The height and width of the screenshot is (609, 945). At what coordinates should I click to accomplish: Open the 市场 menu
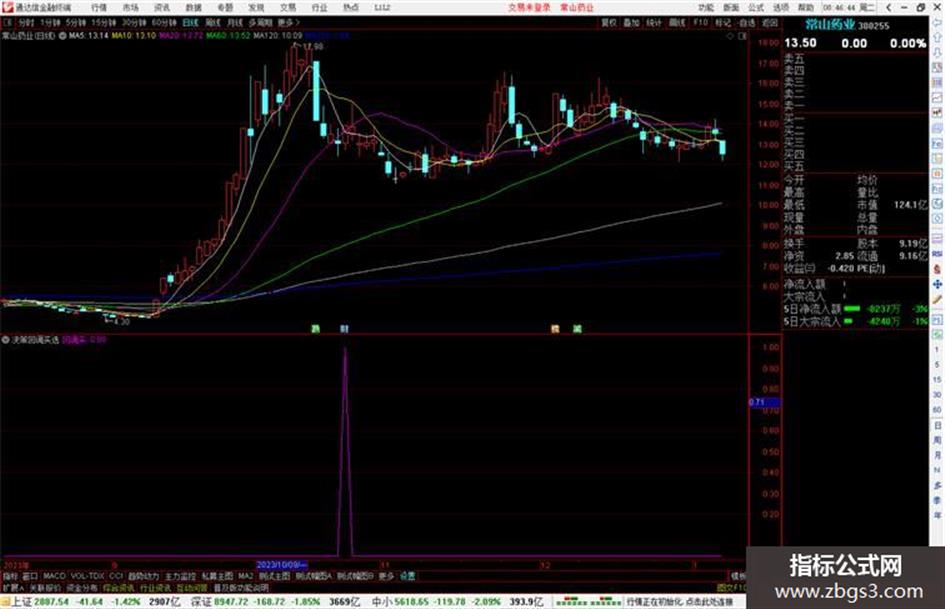click(x=130, y=7)
